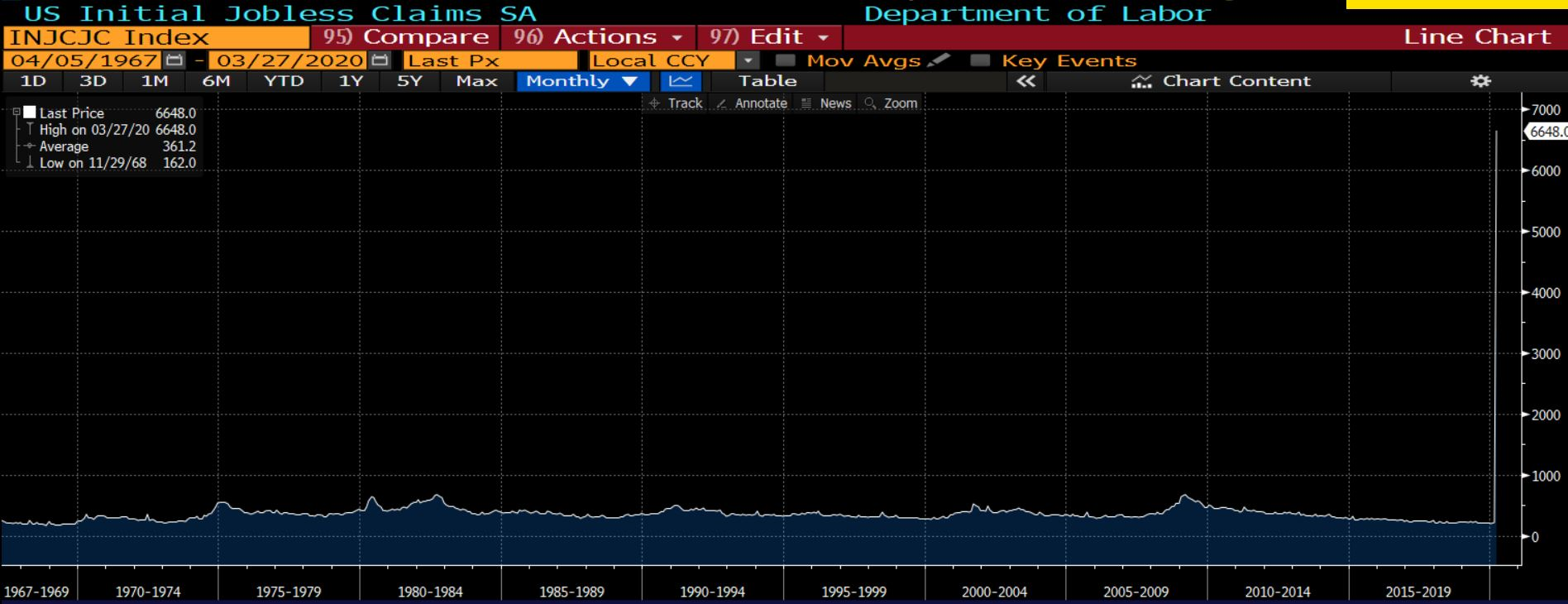1568x604 pixels.
Task: Edit moving averages with the pencil icon
Action: click(x=939, y=60)
